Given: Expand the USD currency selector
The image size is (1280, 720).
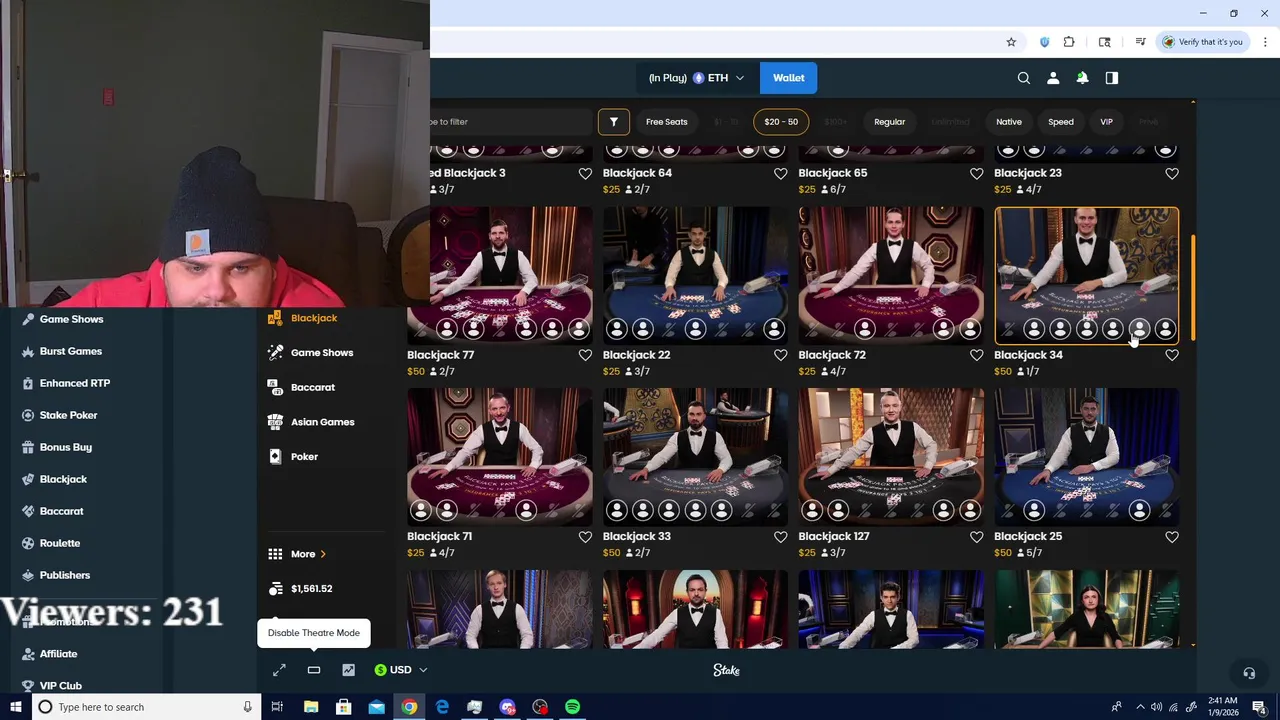Looking at the screenshot, I should pyautogui.click(x=400, y=670).
